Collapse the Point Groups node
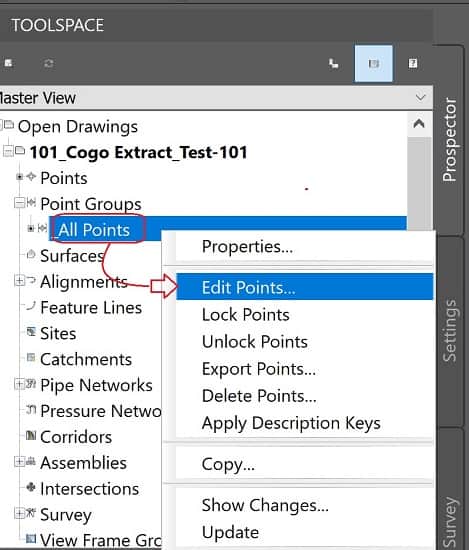The height and width of the screenshot is (550, 469). [x=20, y=203]
